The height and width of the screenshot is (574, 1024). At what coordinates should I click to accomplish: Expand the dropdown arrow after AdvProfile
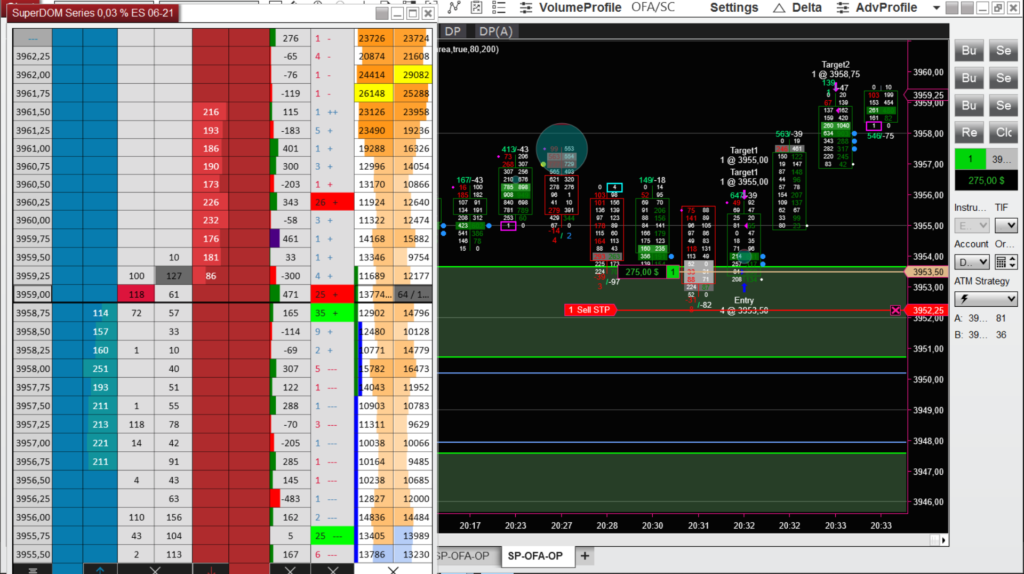tap(936, 8)
